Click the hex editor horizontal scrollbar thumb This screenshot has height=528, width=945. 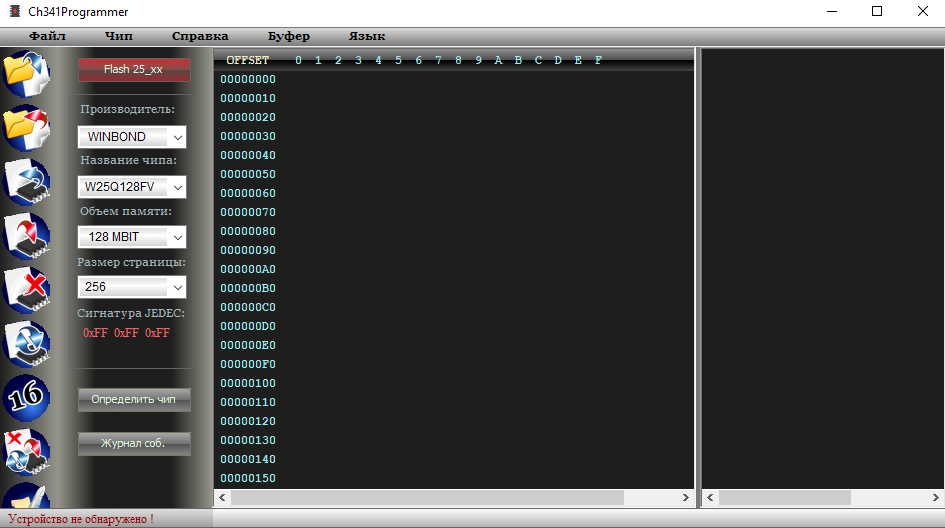pos(427,497)
